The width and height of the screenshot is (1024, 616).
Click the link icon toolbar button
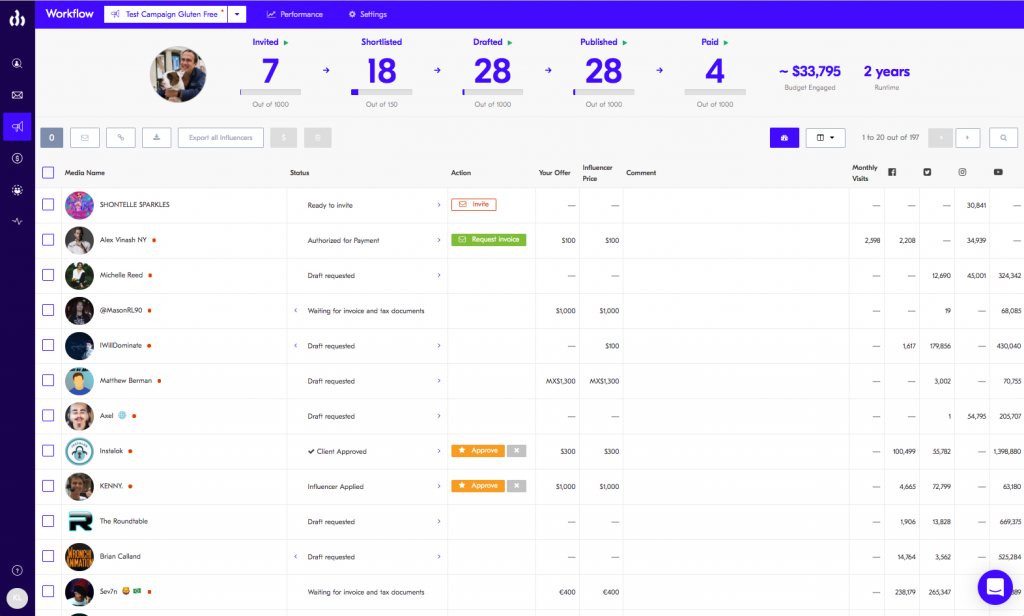click(121, 138)
